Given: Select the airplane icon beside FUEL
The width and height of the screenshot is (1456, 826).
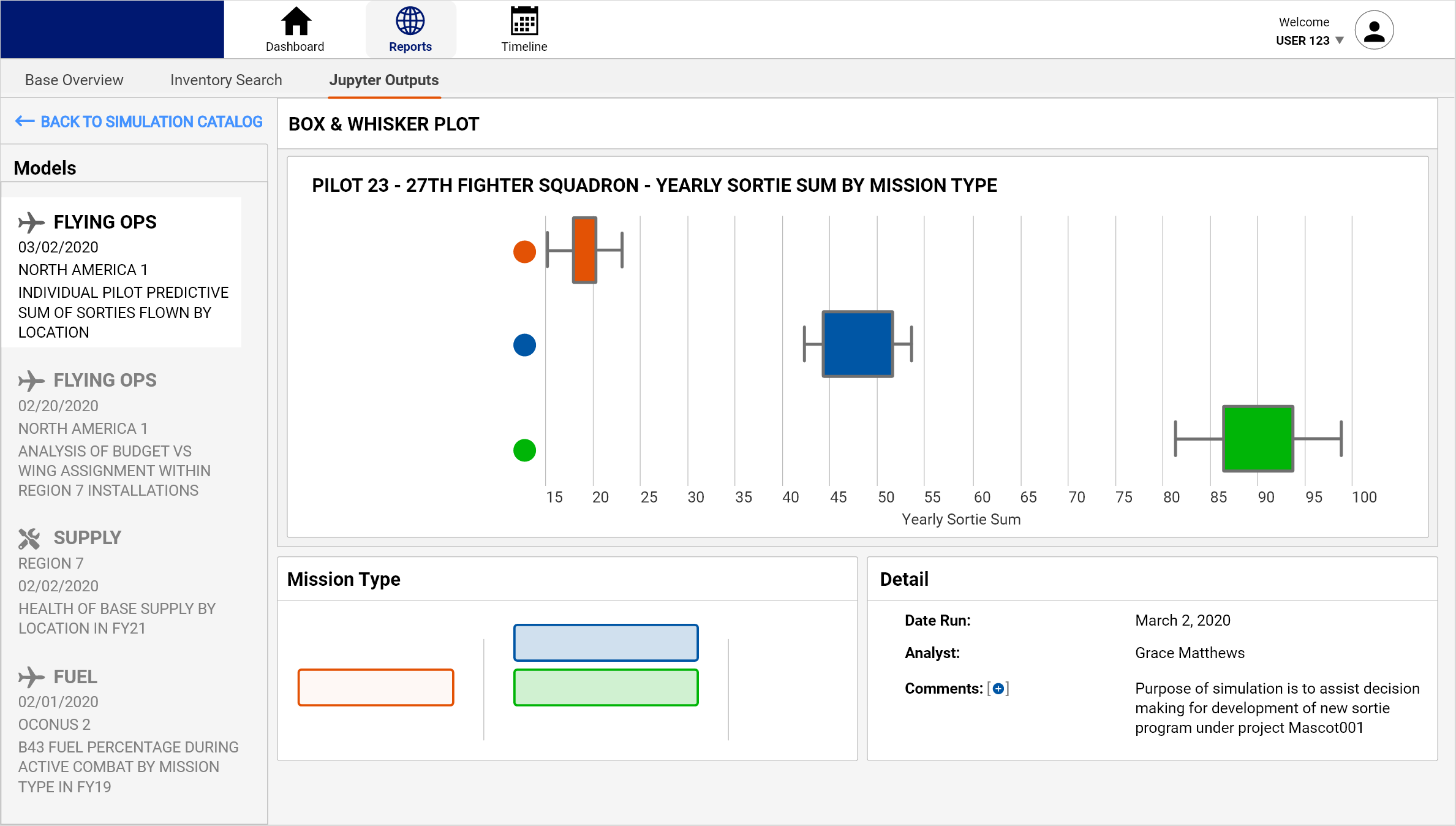Looking at the screenshot, I should click(32, 677).
